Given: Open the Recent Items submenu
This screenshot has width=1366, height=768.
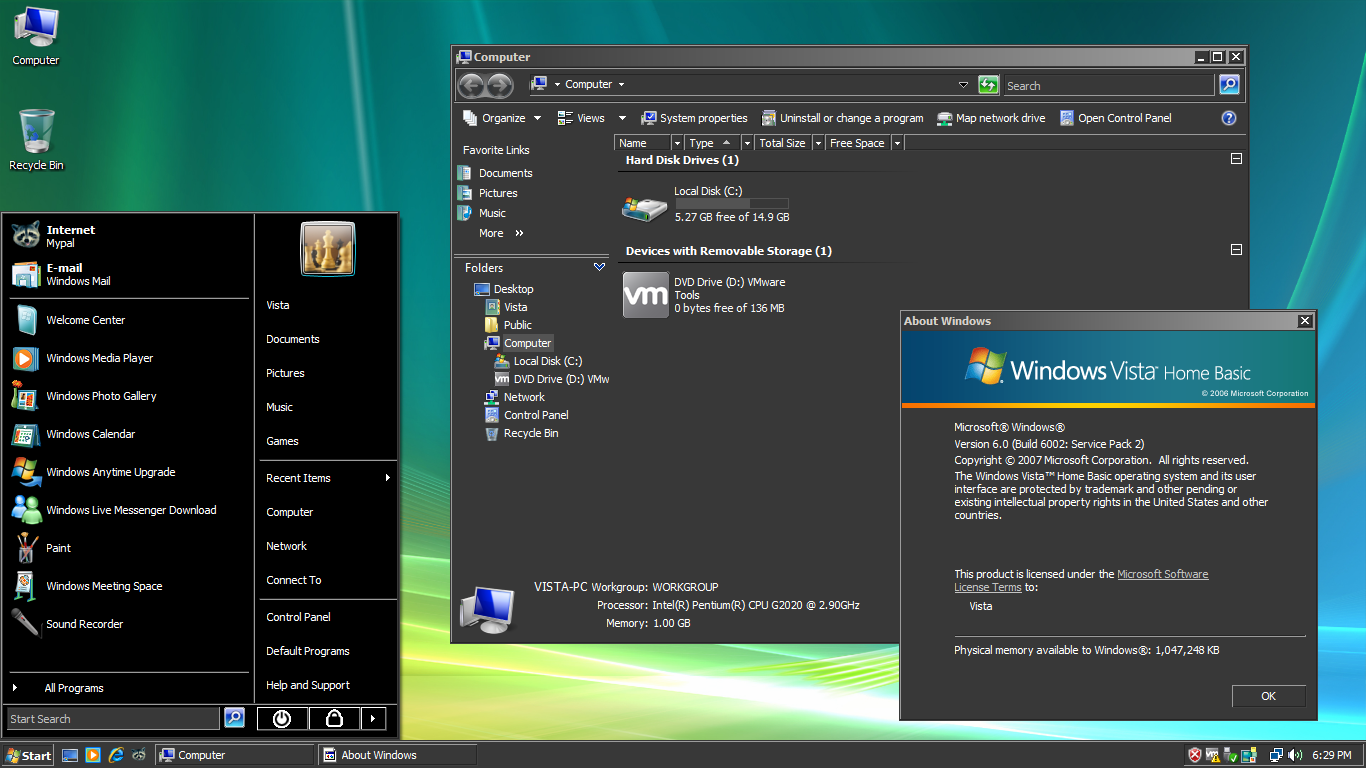Looking at the screenshot, I should coord(298,478).
